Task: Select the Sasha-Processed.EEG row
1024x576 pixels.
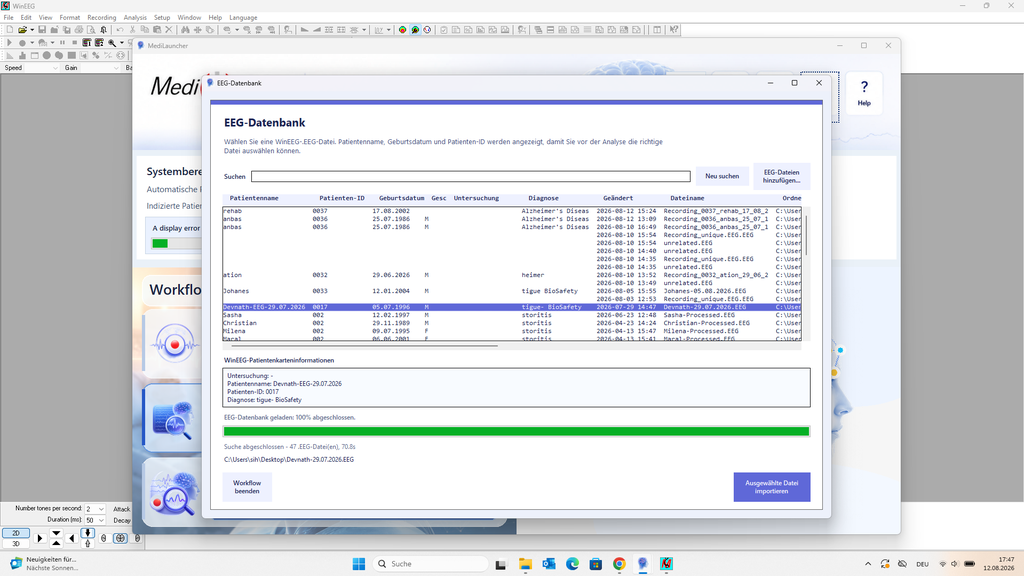Action: (x=512, y=315)
